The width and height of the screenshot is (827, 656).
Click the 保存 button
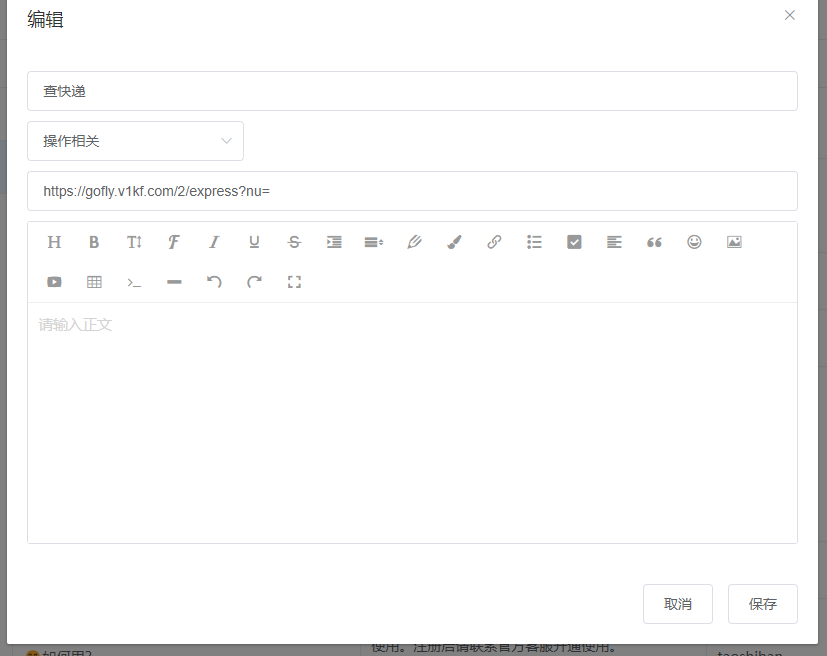[762, 604]
